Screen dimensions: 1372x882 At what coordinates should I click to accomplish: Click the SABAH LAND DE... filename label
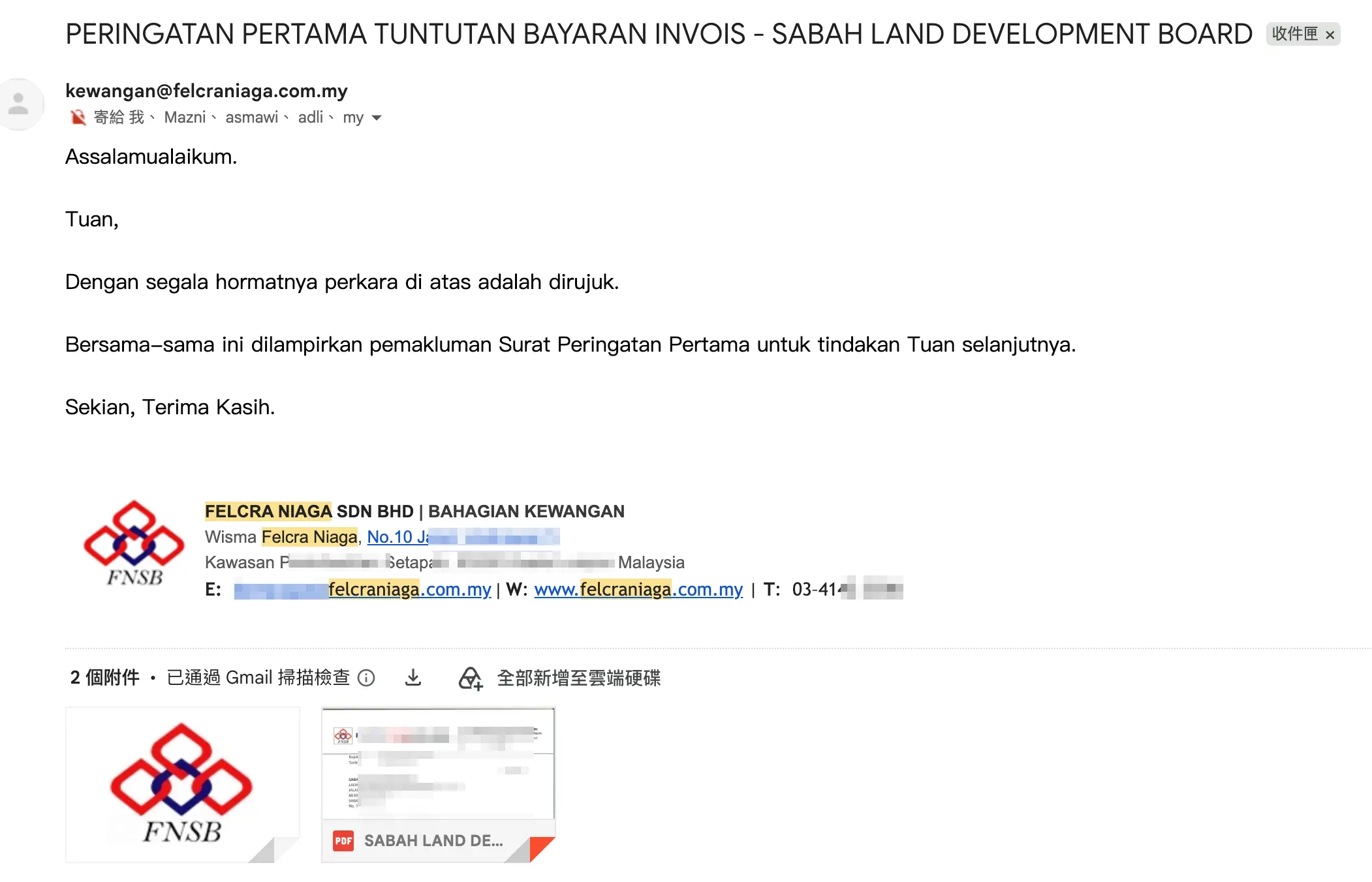[434, 841]
